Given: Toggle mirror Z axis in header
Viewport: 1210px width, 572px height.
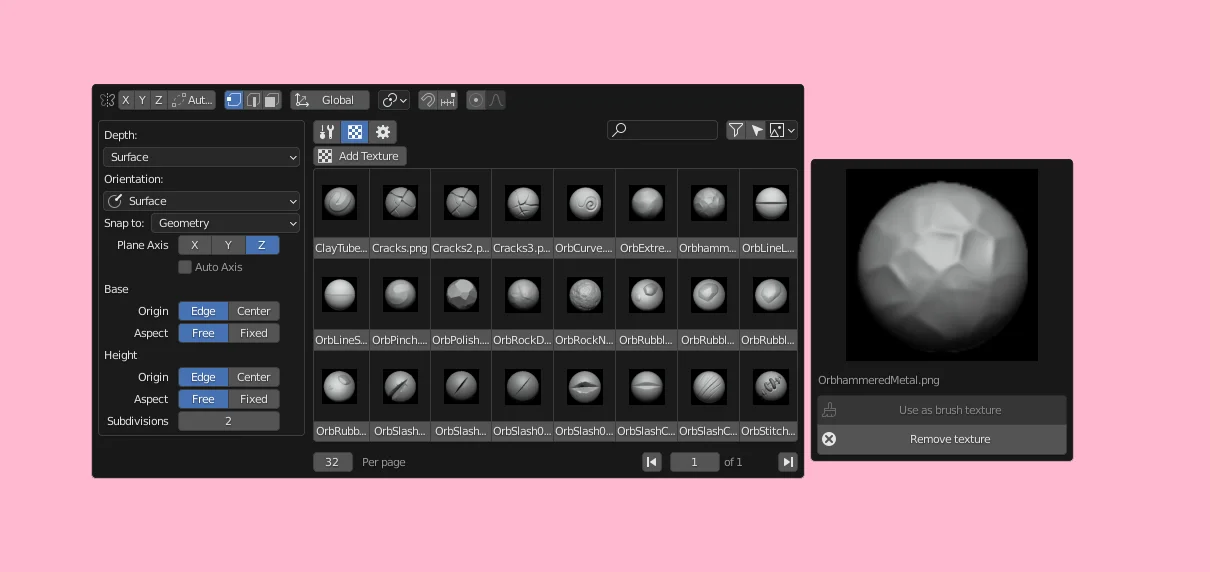Looking at the screenshot, I should [x=158, y=100].
